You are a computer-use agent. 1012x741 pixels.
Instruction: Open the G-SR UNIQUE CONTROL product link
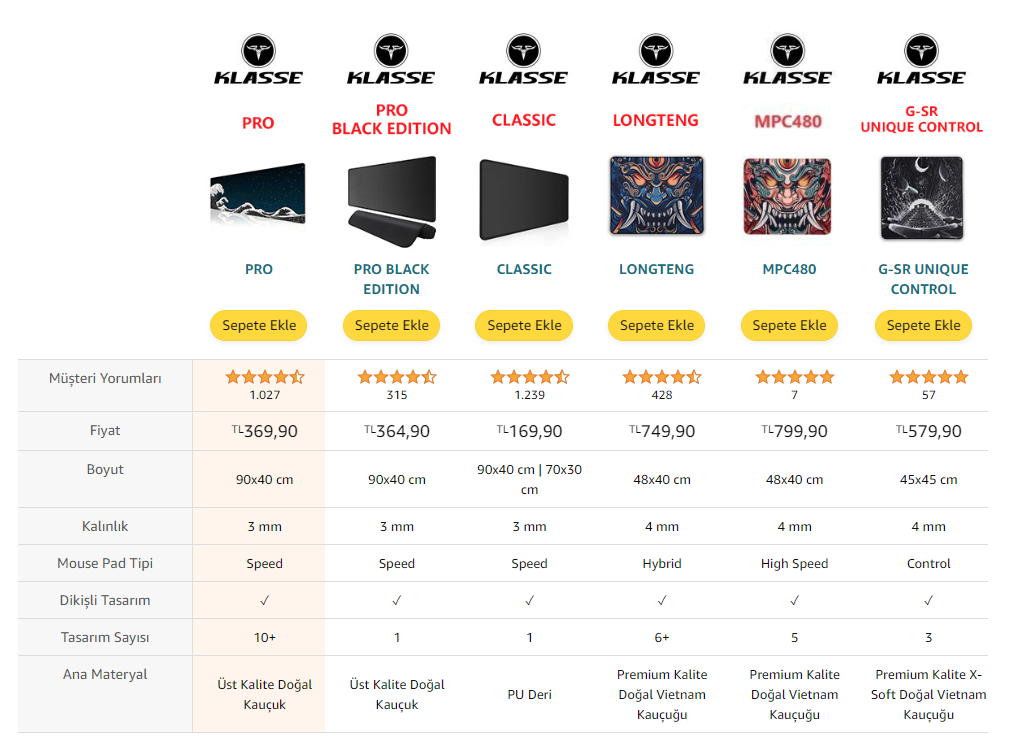tap(923, 279)
